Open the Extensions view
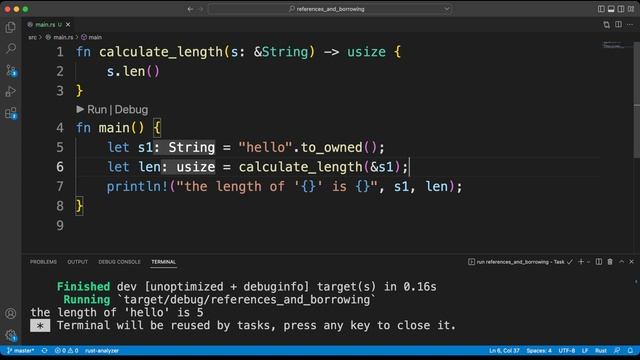Viewport: 640px width, 360px height. (11, 113)
